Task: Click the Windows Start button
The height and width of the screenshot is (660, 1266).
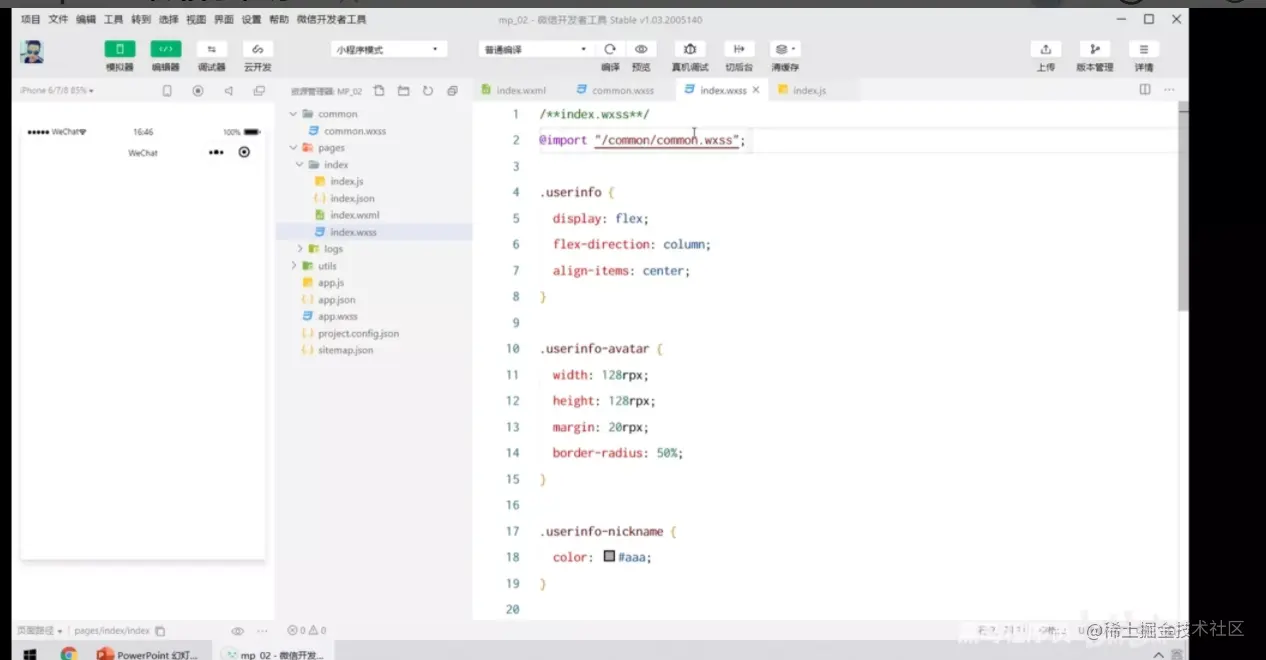Action: (29, 654)
